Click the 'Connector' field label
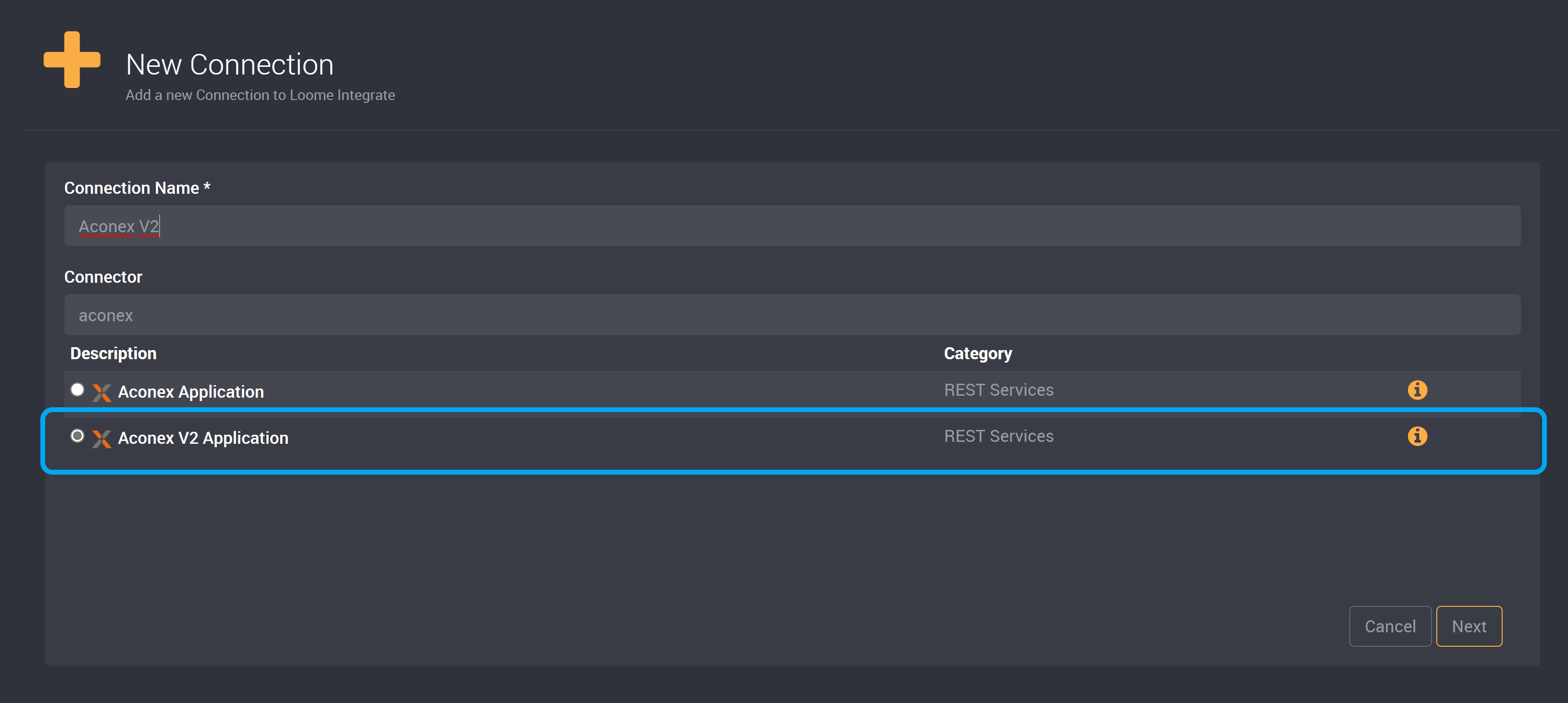 (x=103, y=277)
